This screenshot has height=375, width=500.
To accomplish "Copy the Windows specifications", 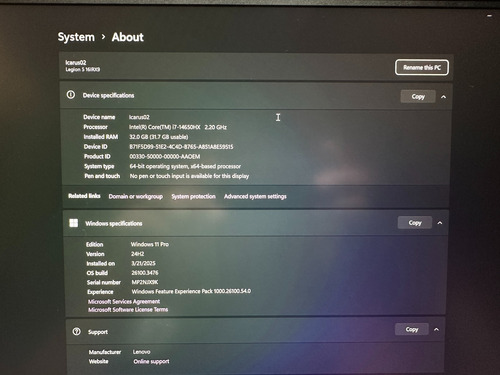I will click(x=415, y=223).
